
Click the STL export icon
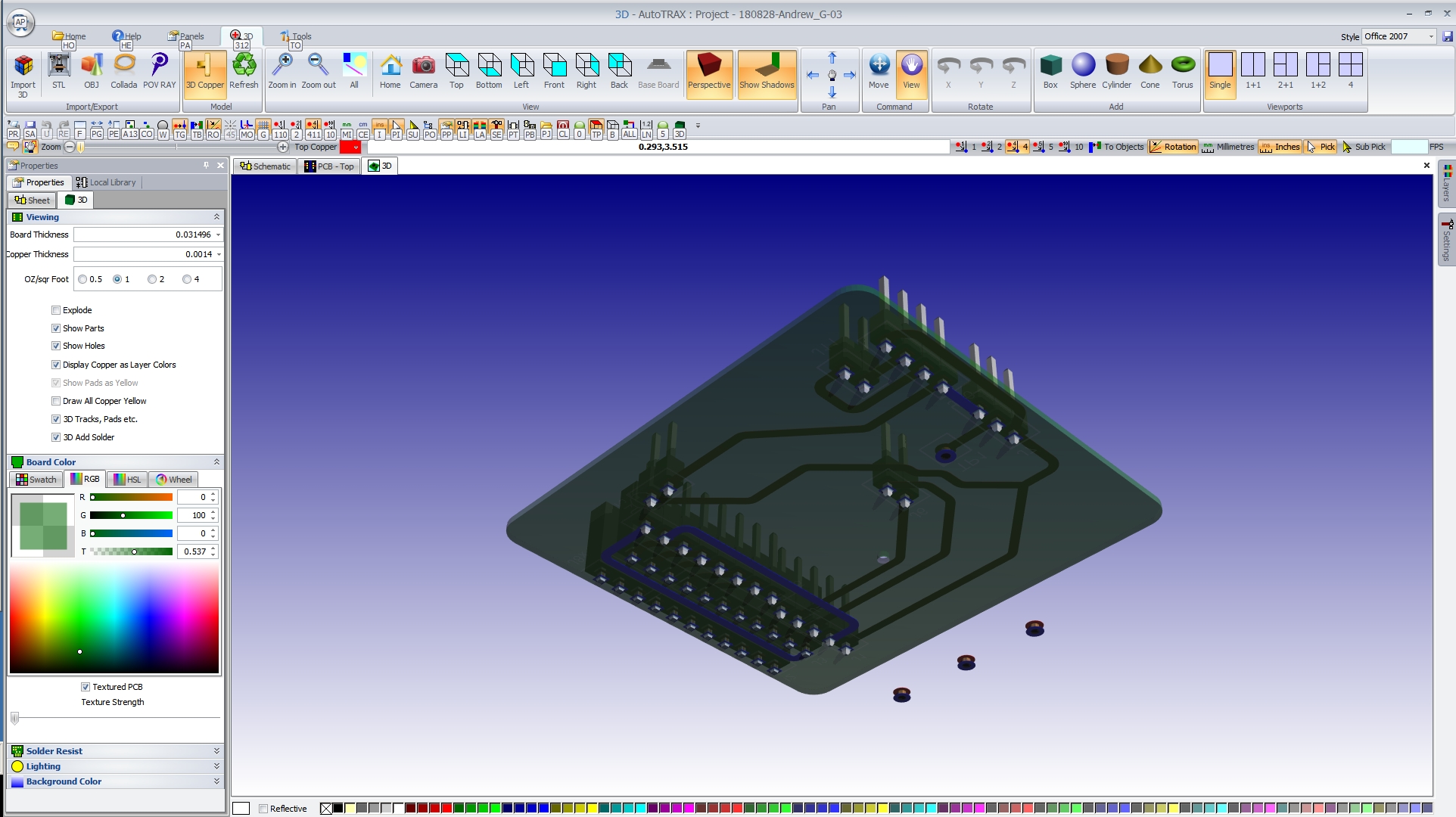coord(59,70)
